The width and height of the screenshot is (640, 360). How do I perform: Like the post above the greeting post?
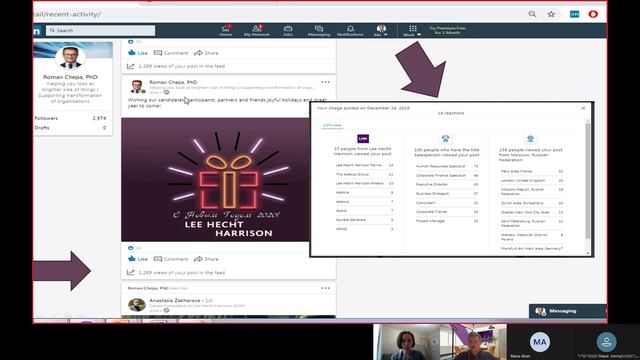(x=138, y=53)
